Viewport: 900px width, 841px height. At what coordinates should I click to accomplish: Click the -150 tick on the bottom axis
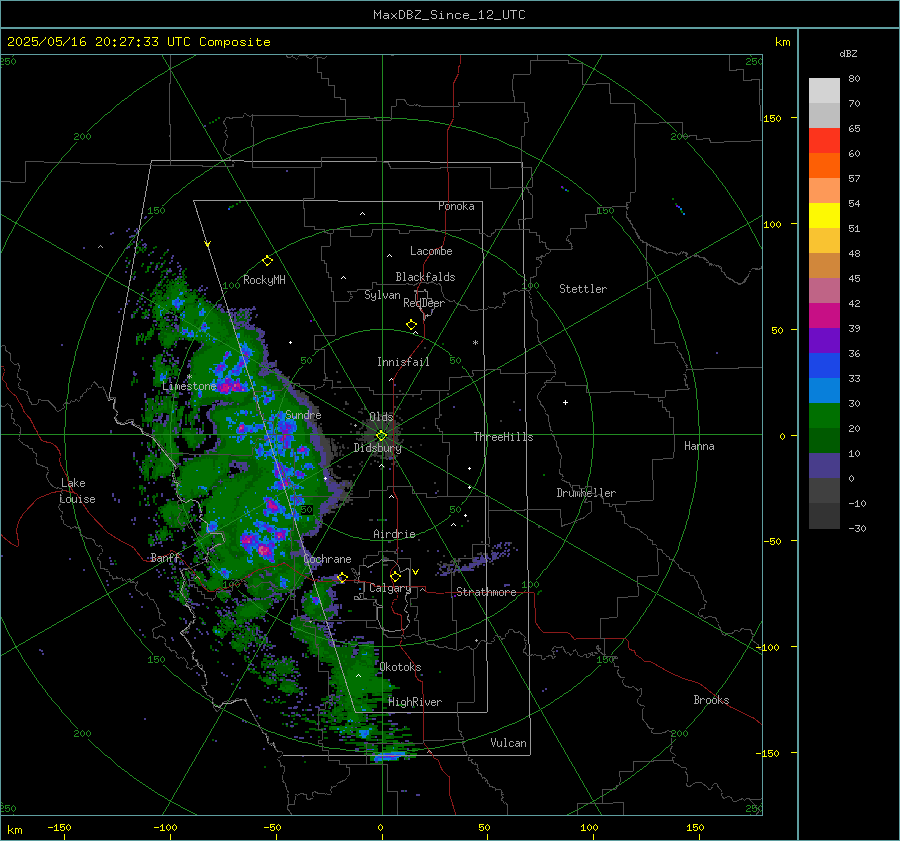59,827
